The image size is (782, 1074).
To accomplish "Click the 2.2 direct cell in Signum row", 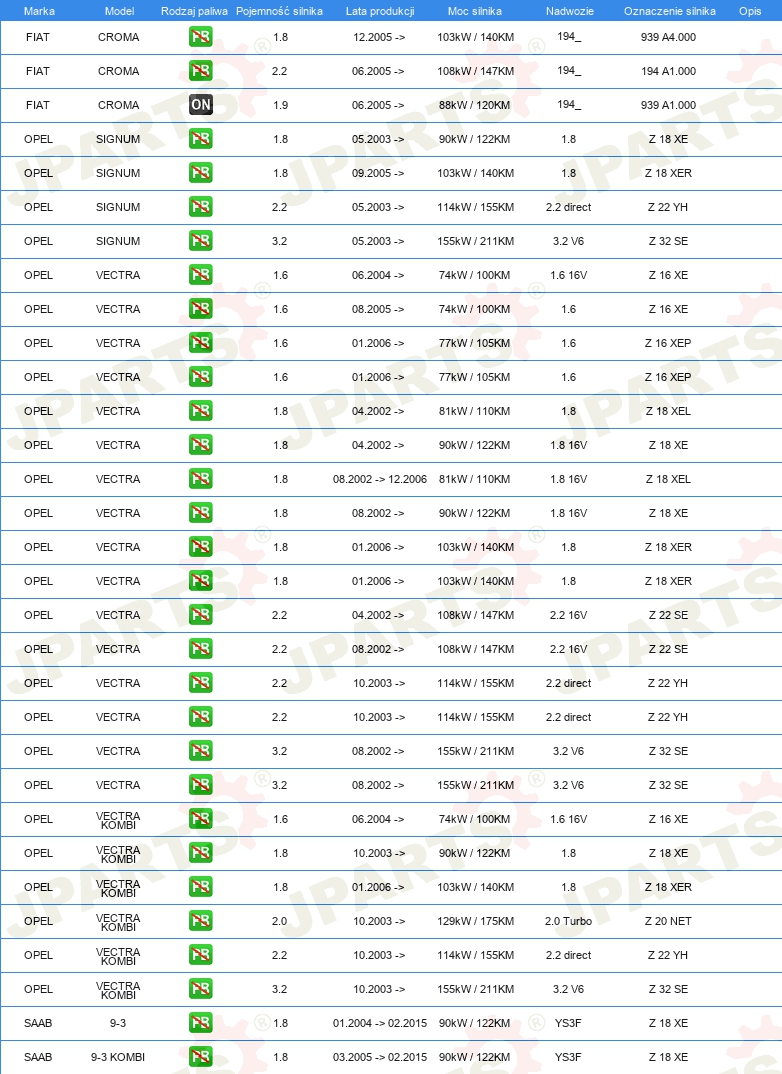I will pos(568,207).
